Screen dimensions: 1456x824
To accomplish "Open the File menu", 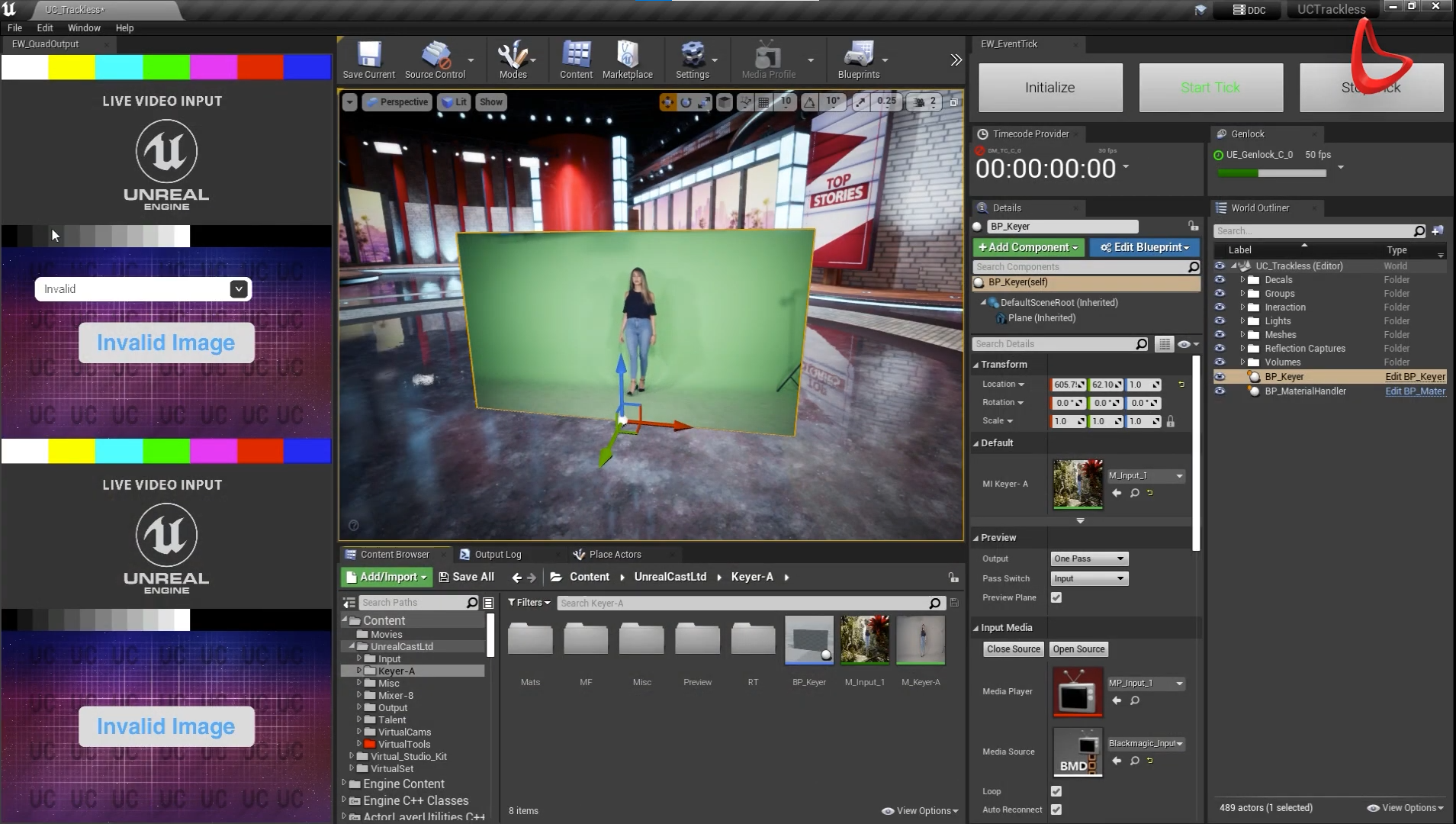I will (14, 27).
